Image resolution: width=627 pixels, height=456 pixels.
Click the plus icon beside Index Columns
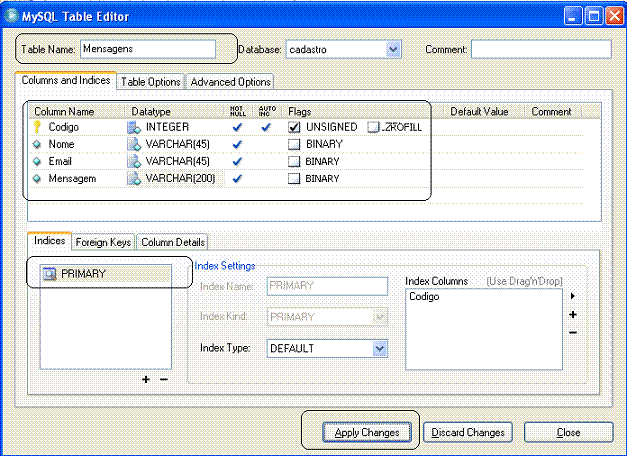(x=573, y=314)
